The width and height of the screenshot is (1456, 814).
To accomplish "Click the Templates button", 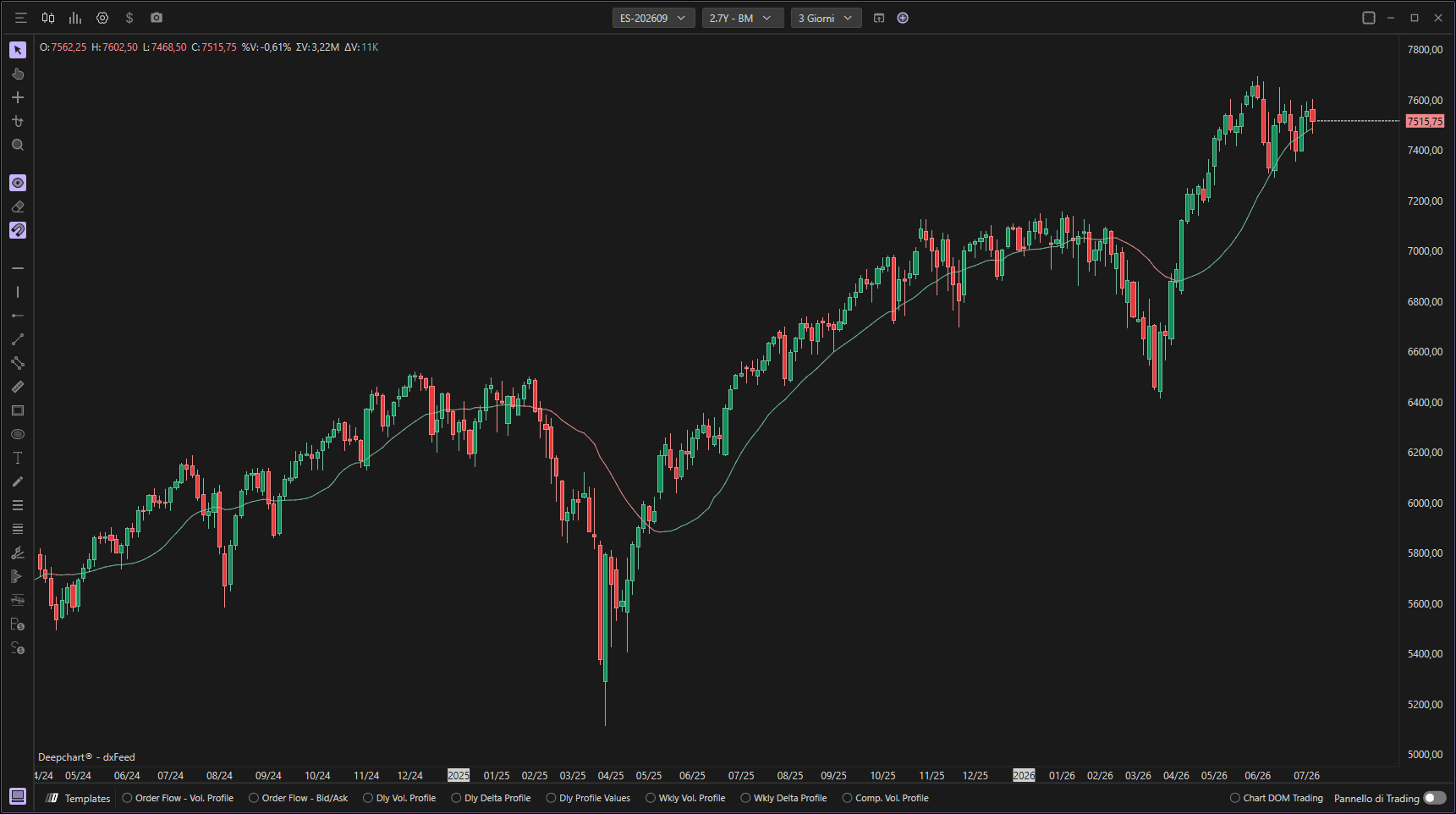I will (79, 798).
